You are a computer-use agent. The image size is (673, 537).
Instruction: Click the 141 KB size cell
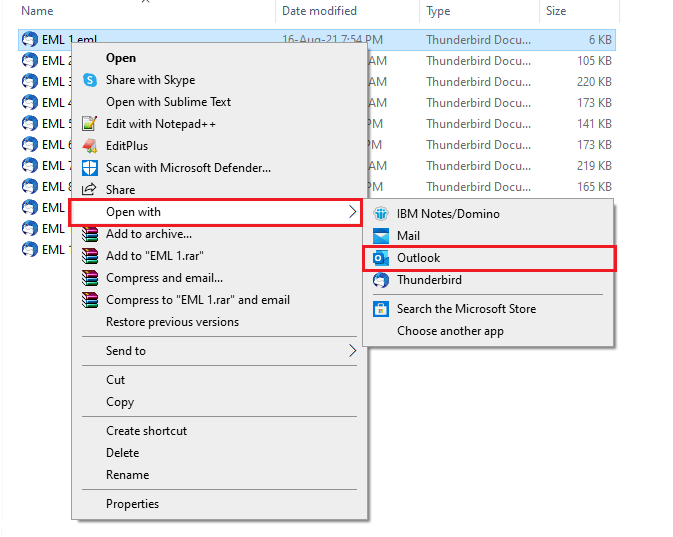point(594,124)
